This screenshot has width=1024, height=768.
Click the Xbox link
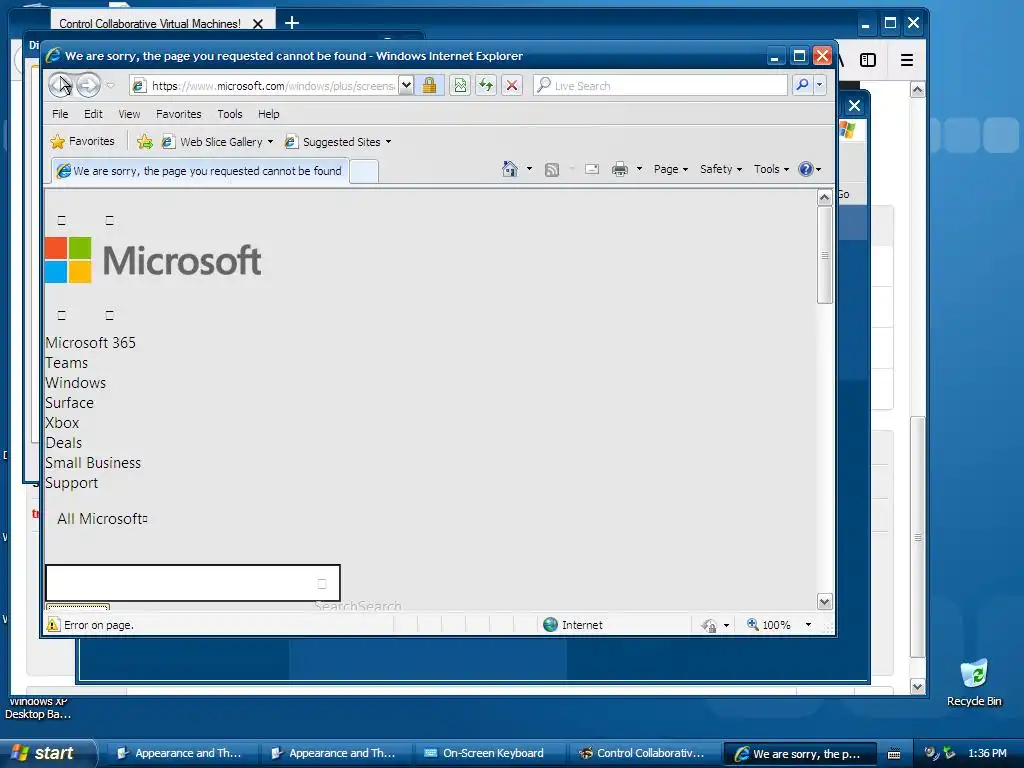pyautogui.click(x=62, y=423)
